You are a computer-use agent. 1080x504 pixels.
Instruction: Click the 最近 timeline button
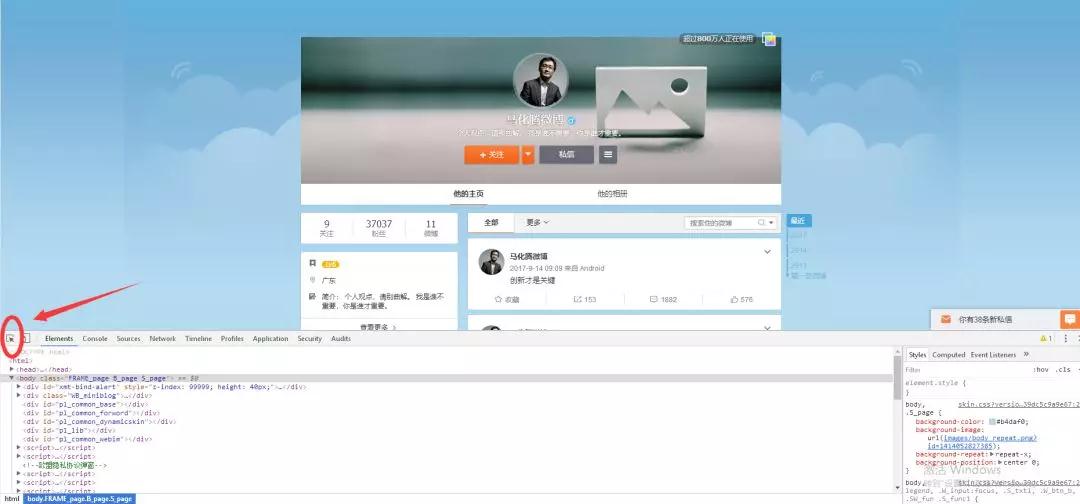[799, 221]
